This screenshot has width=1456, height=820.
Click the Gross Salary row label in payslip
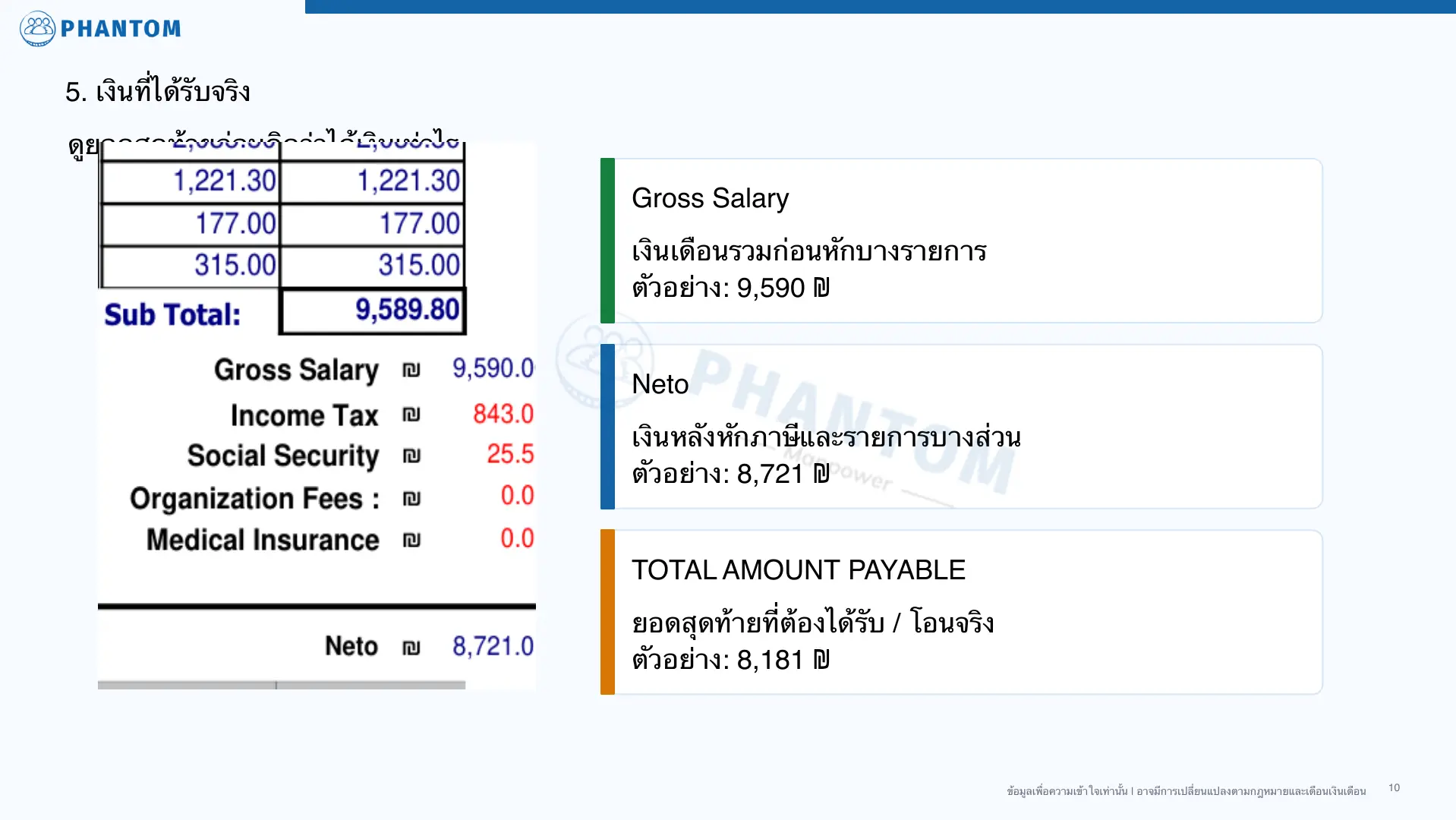296,371
